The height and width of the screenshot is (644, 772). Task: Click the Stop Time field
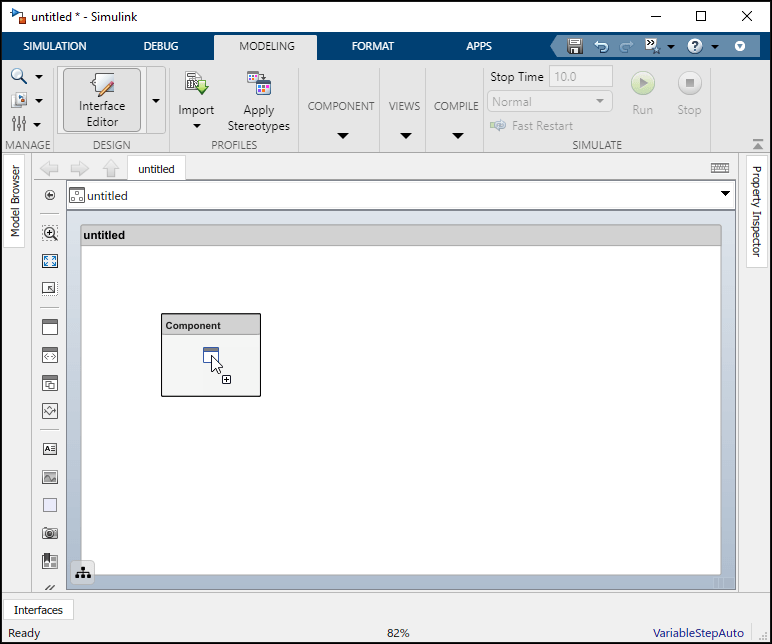point(580,77)
